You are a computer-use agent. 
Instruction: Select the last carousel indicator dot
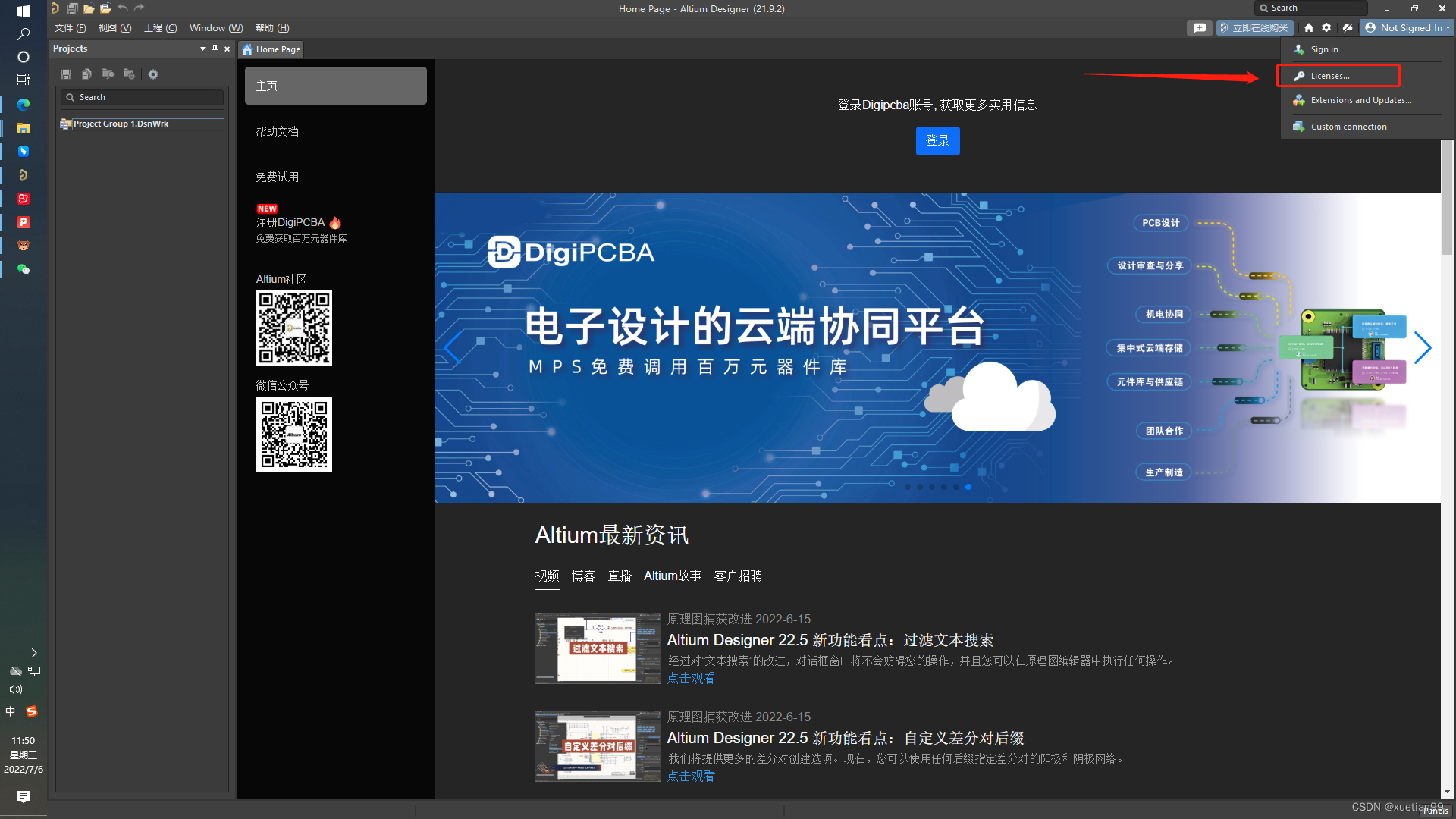coord(968,487)
